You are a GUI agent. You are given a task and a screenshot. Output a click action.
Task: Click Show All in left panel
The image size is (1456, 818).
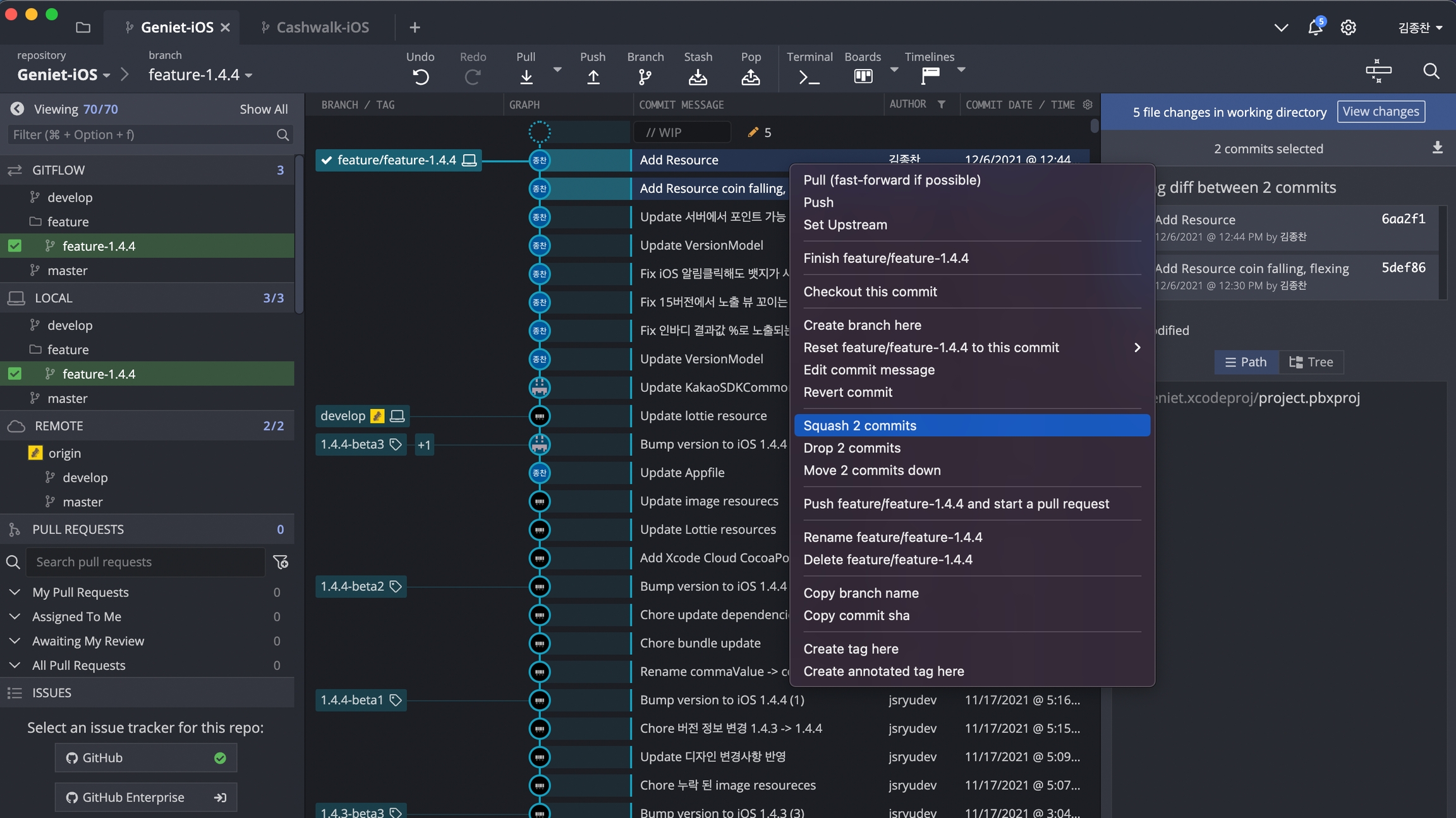264,109
